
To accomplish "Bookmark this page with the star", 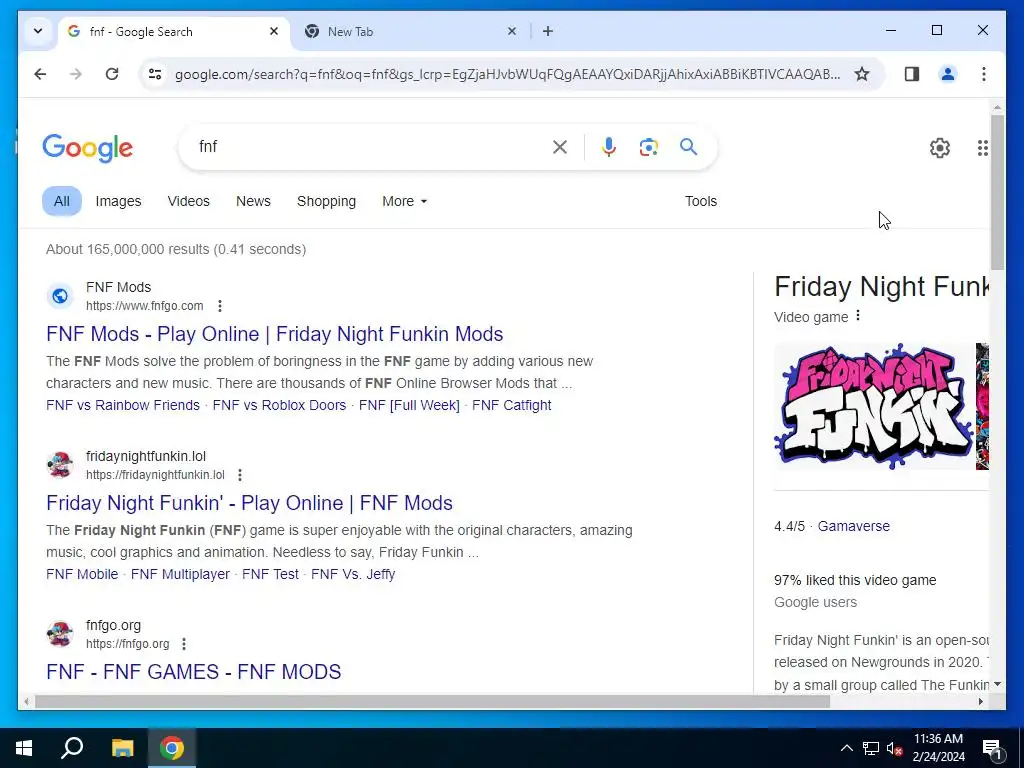I will [x=862, y=74].
